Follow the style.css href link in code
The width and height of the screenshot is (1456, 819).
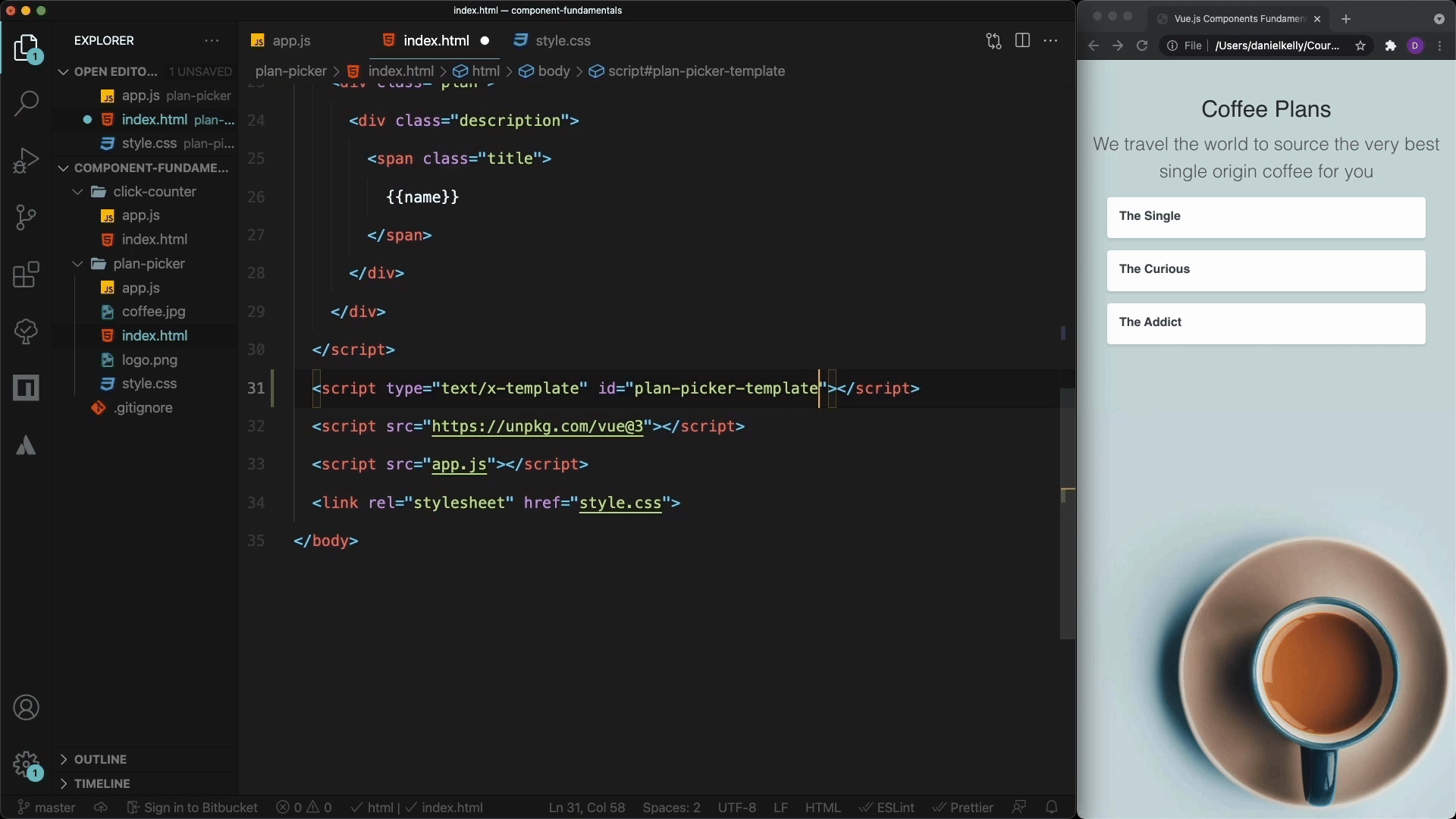point(620,503)
